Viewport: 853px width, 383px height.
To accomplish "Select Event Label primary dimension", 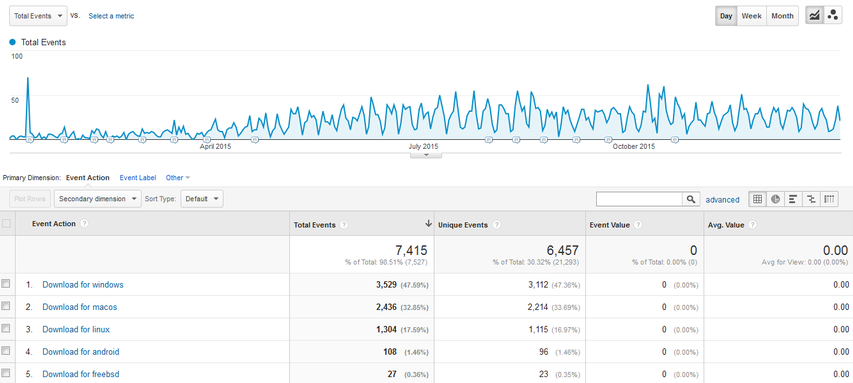I will tap(138, 177).
